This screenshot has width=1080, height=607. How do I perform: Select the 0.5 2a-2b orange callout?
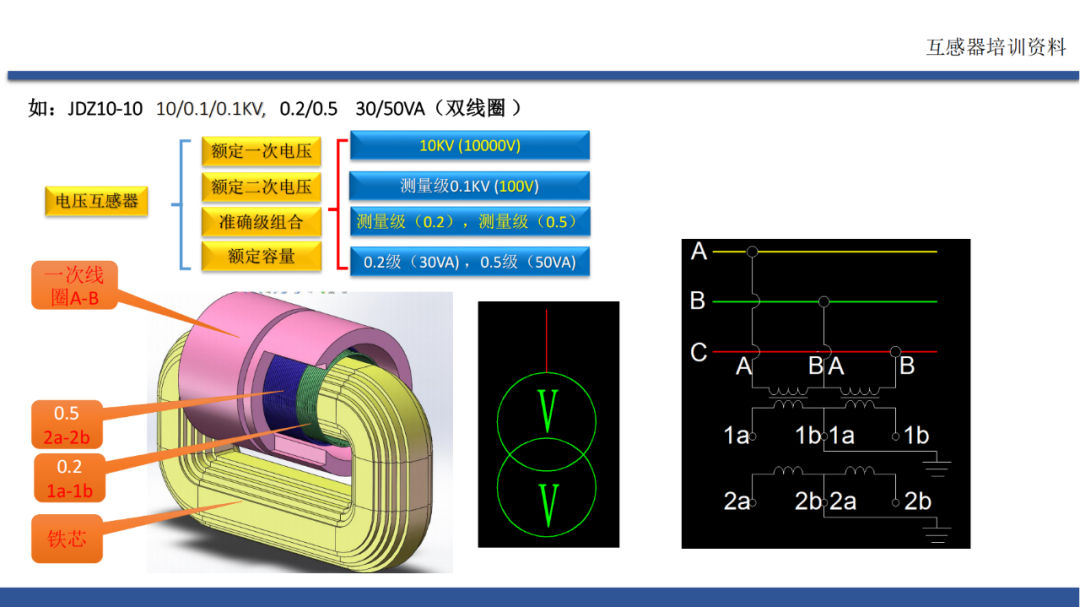click(x=67, y=424)
